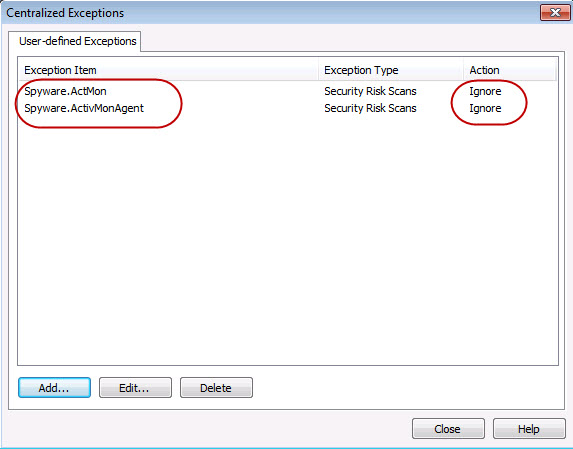Screen dimensions: 573x449
Task: Delete the selected exception
Action: point(216,388)
